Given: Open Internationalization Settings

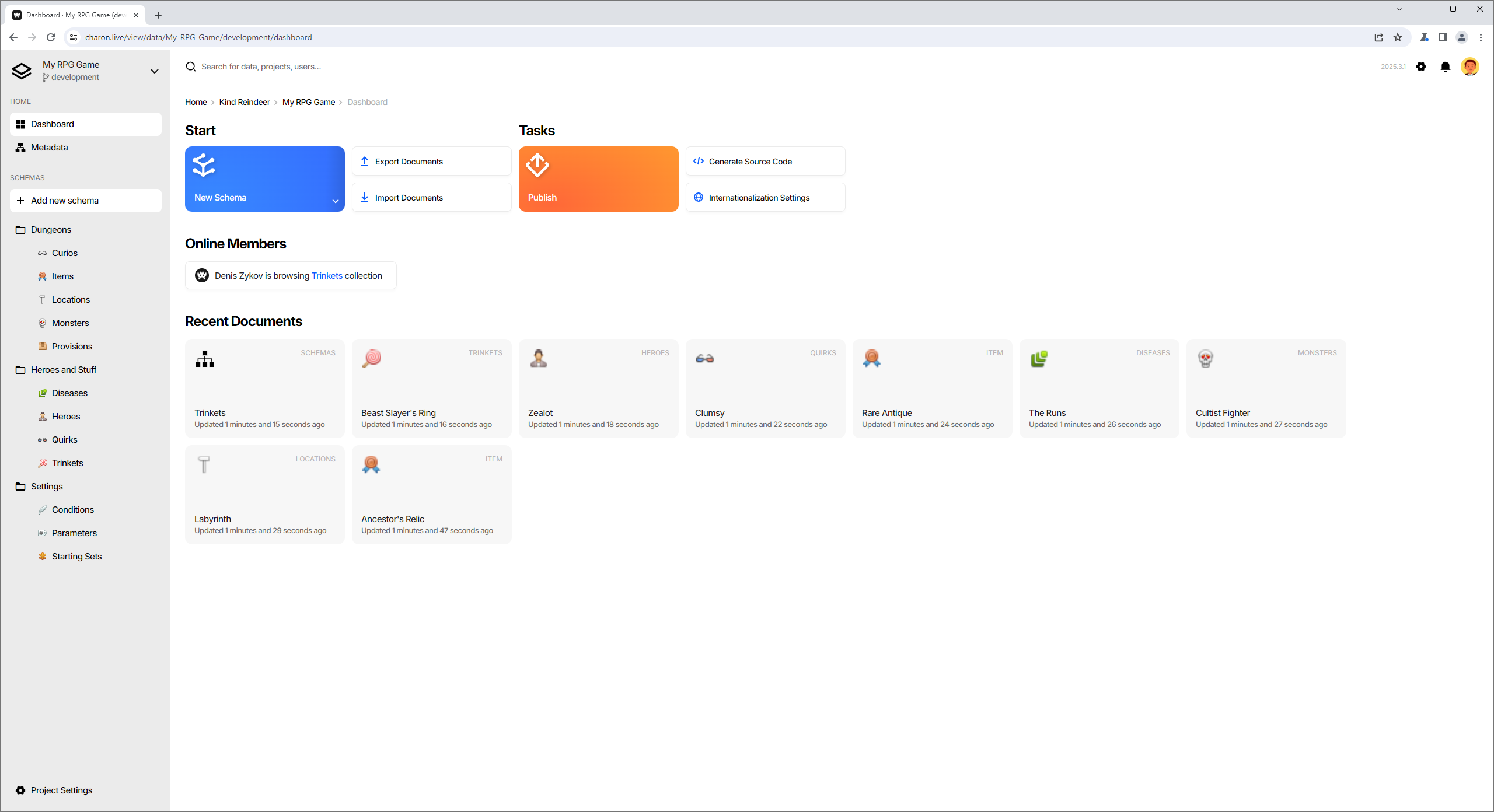Looking at the screenshot, I should point(765,198).
